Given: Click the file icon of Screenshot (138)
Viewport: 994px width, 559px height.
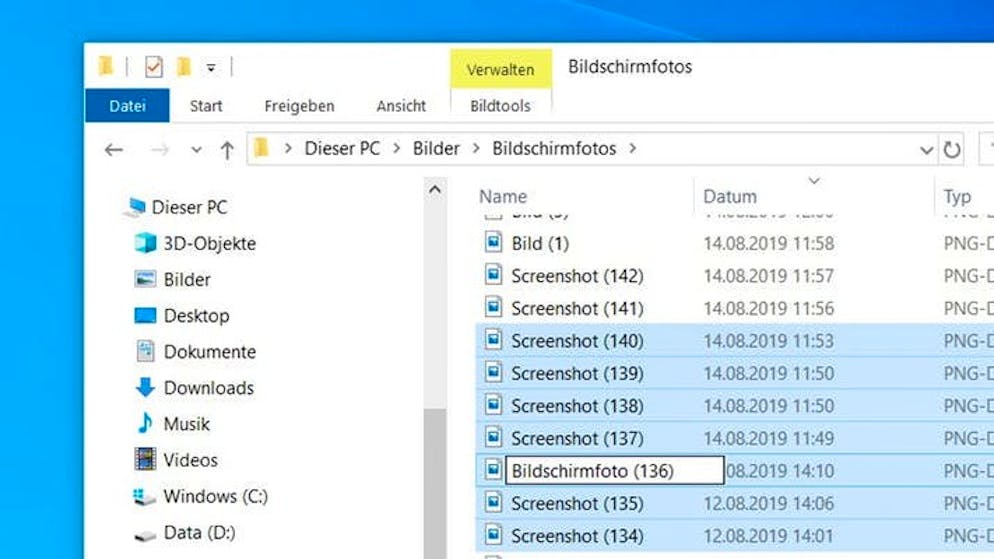Looking at the screenshot, I should [494, 404].
